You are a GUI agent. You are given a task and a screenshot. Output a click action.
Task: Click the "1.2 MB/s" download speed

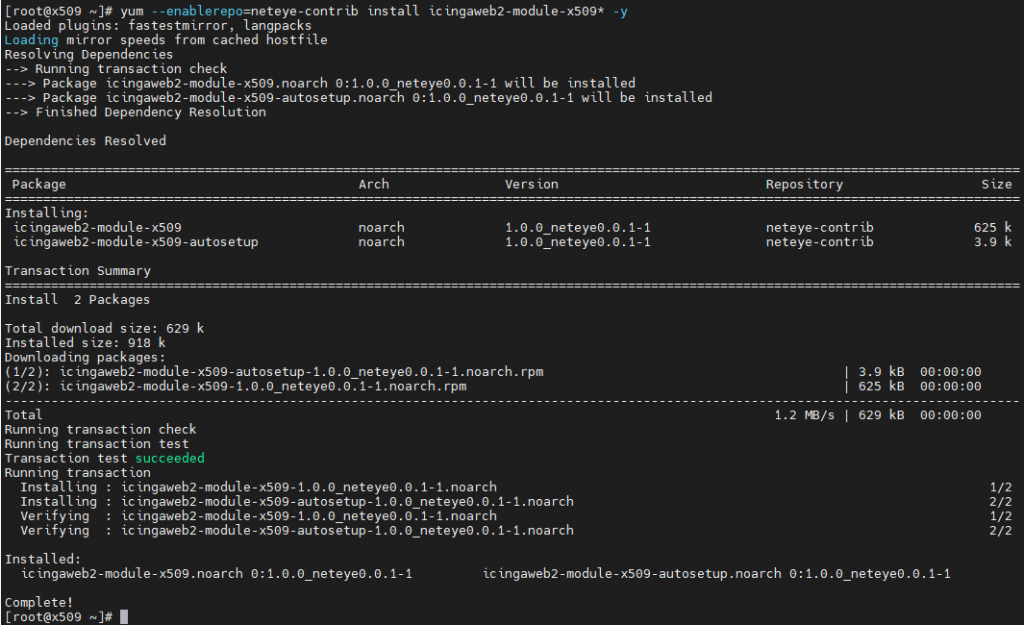click(805, 415)
